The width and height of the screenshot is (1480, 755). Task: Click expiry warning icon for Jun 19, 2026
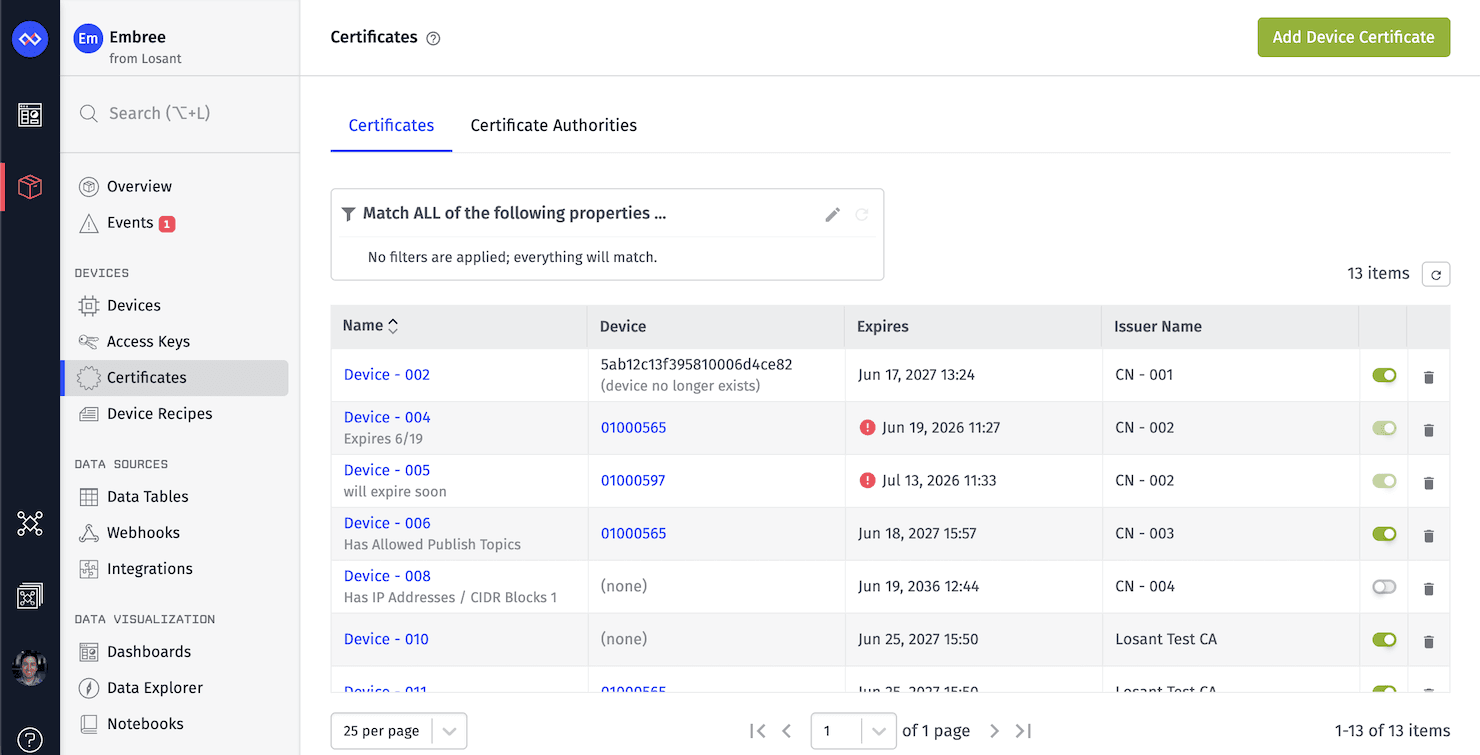click(867, 427)
